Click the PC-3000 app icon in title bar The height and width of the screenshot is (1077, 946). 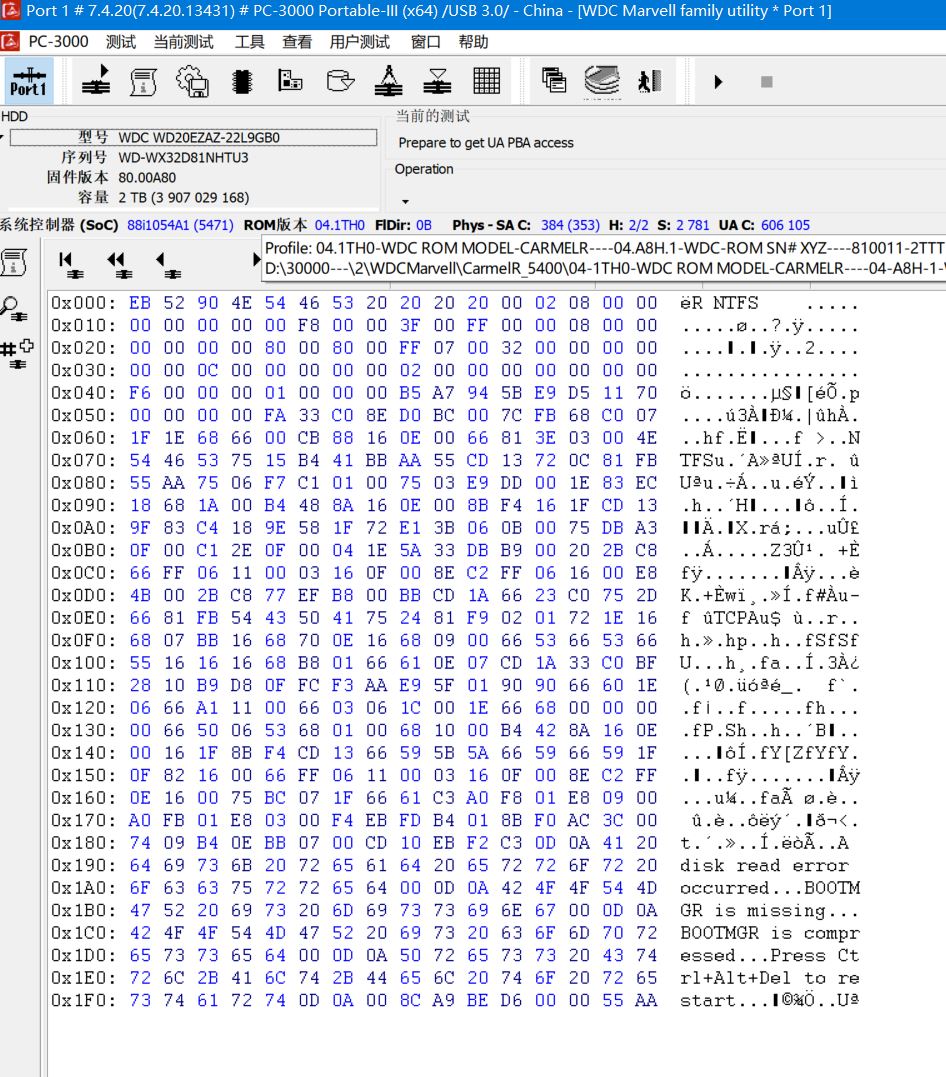coord(10,11)
